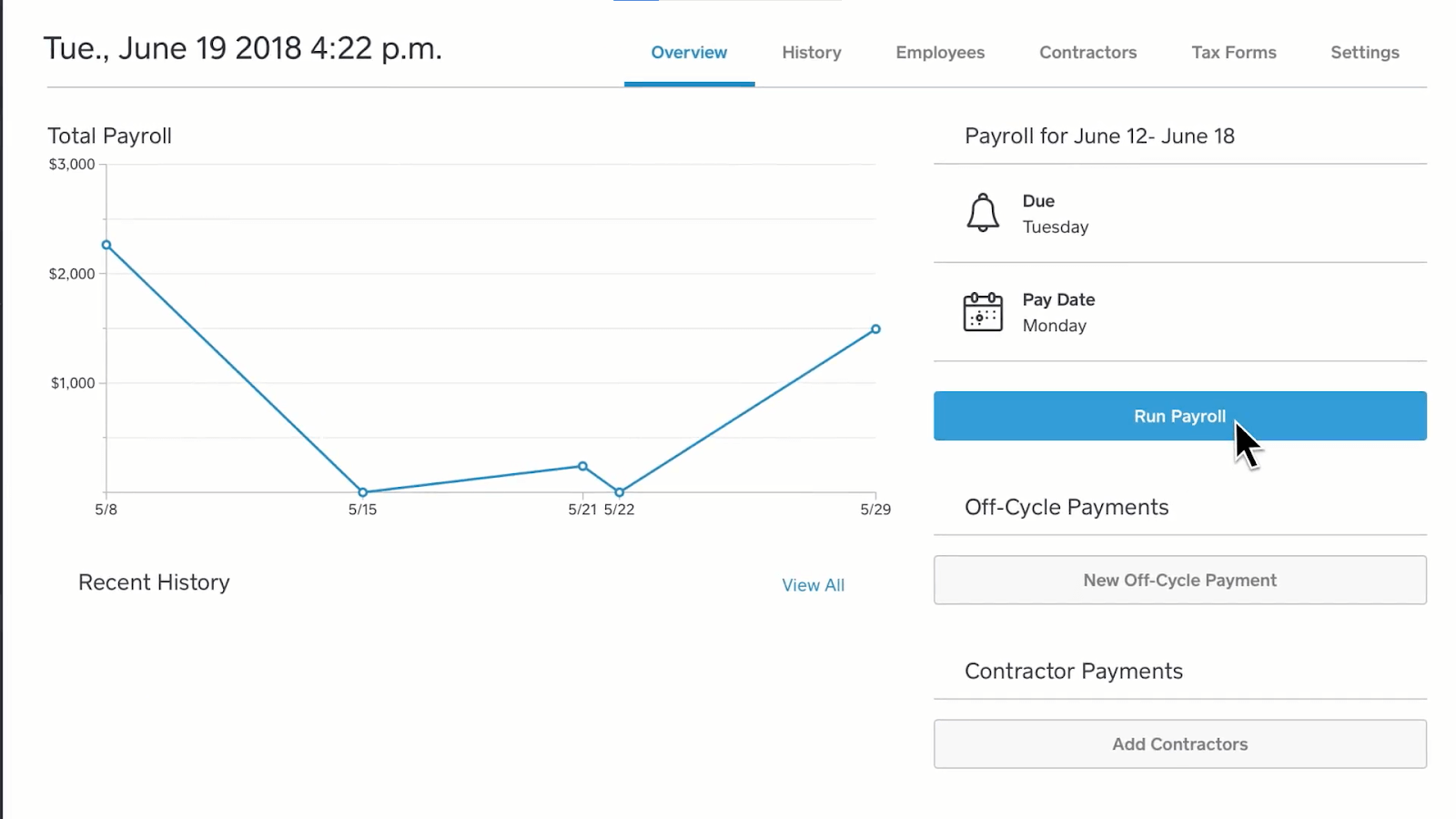Click the Pay Date calendar icon

coord(984,312)
